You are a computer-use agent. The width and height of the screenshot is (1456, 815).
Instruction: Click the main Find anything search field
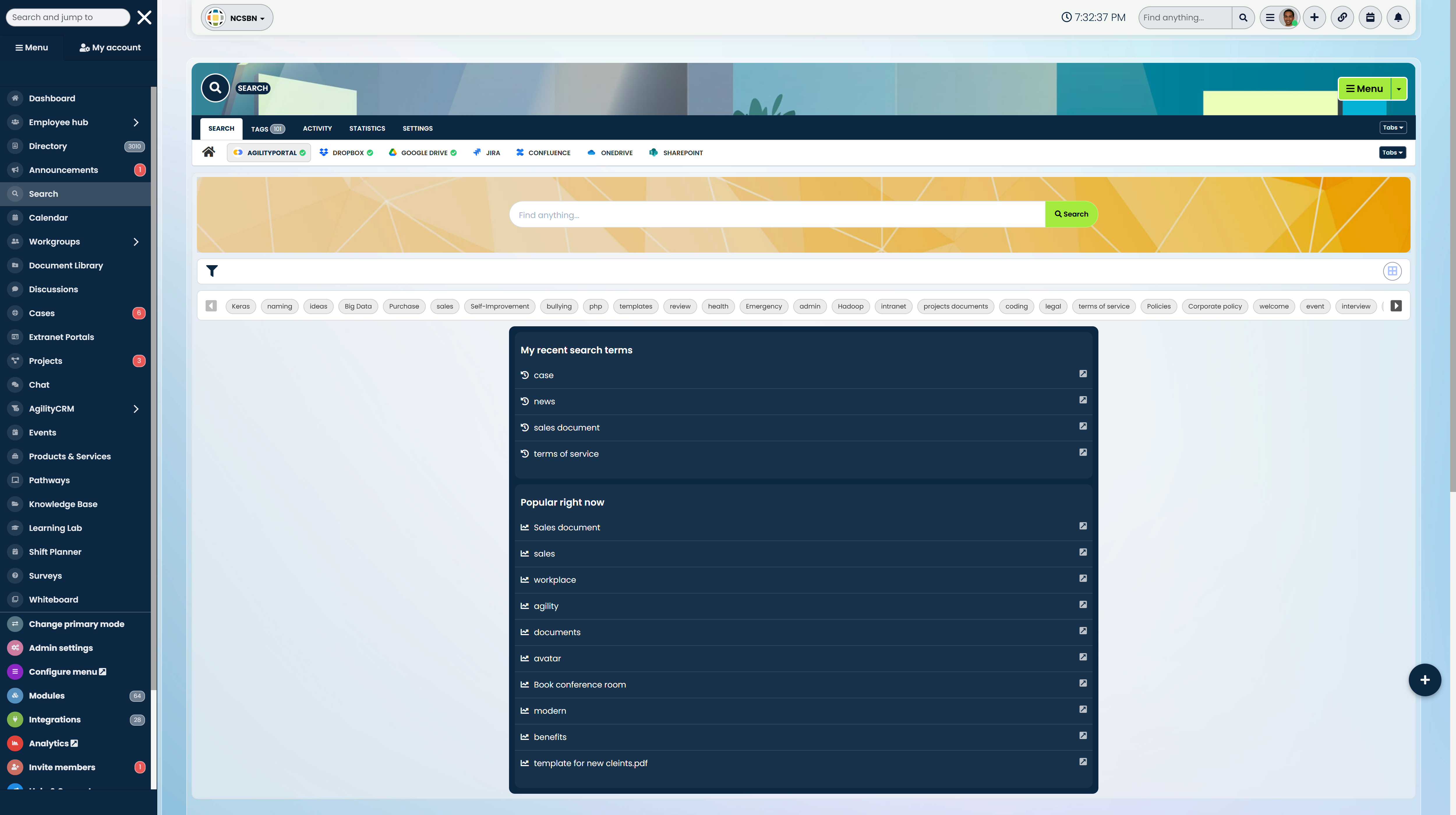point(777,215)
